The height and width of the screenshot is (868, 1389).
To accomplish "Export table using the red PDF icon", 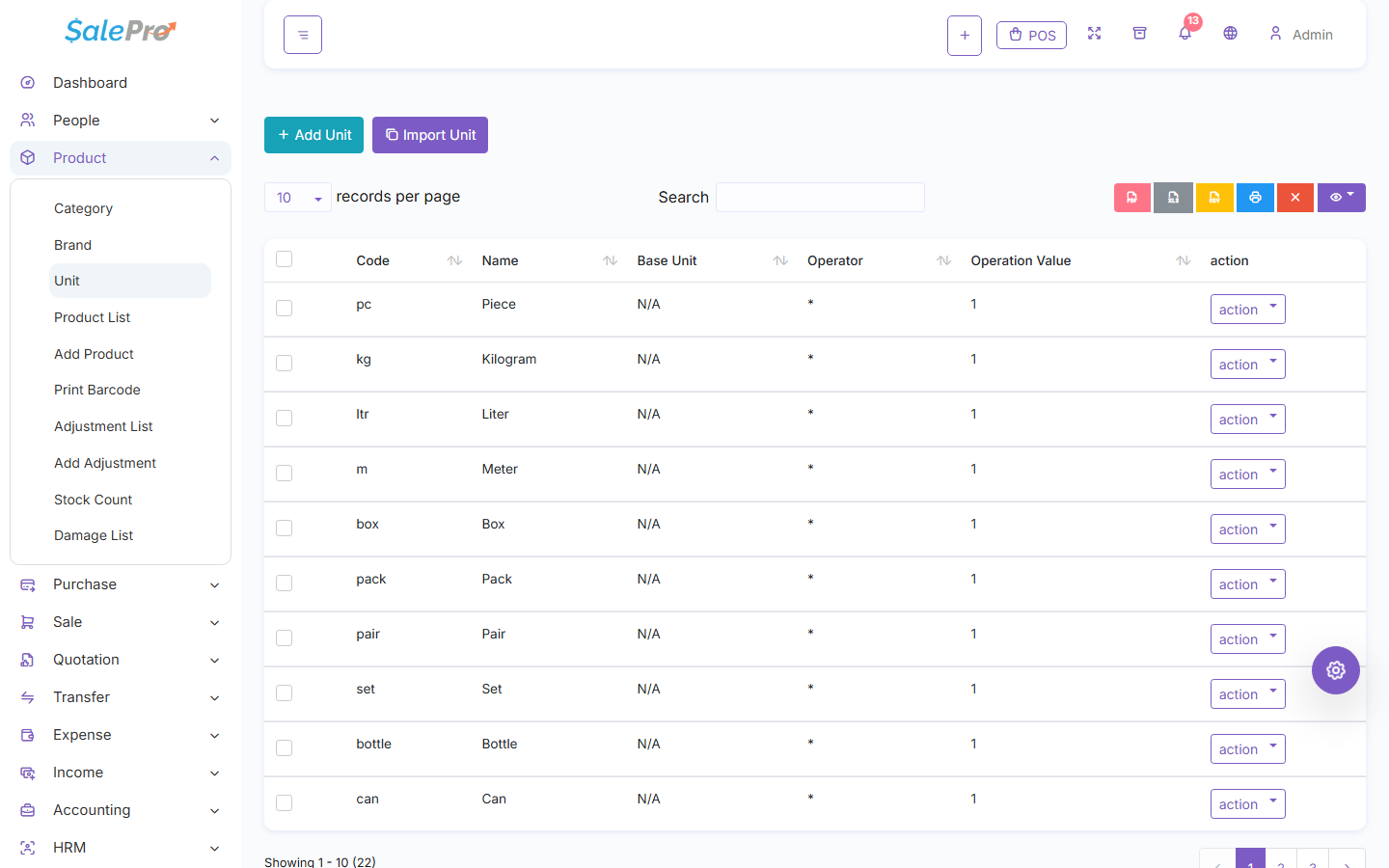I will pos(1132,198).
